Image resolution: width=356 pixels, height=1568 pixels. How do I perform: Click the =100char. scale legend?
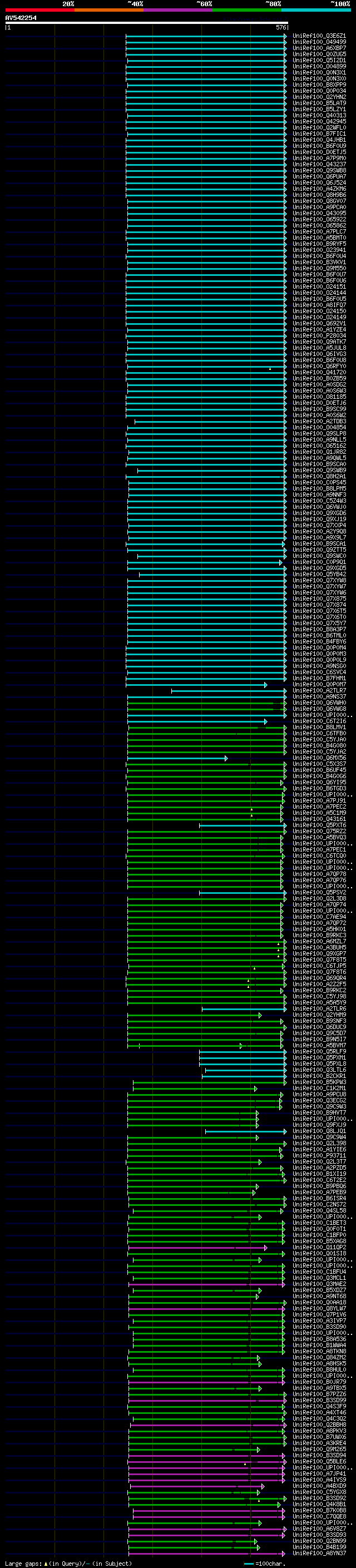click(264, 1563)
